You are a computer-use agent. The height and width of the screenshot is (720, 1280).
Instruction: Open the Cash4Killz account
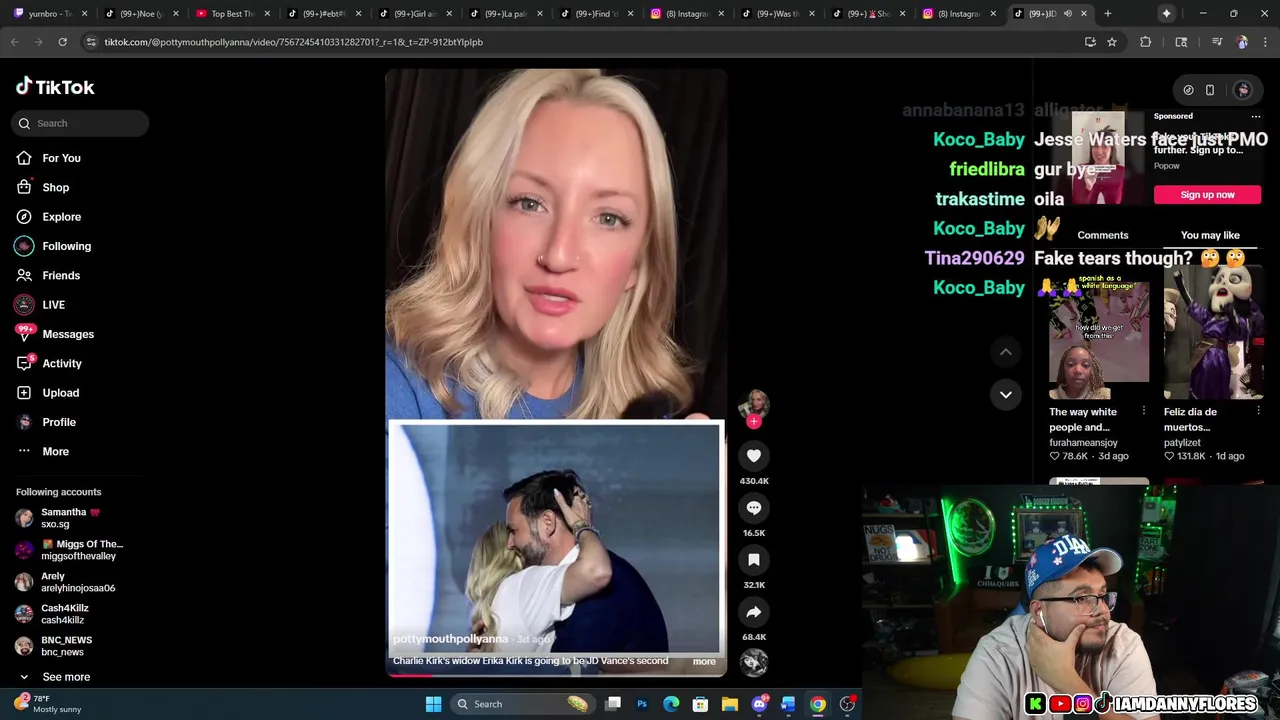53,614
